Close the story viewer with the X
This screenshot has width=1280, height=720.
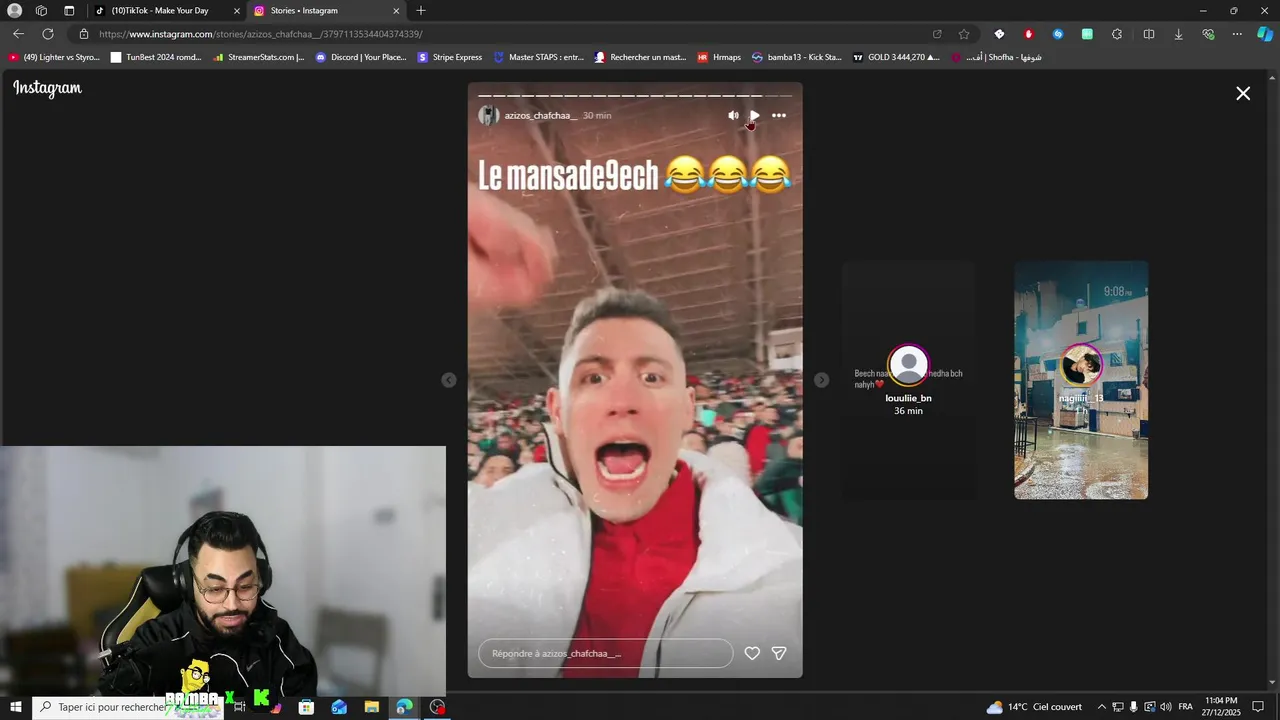[1243, 93]
